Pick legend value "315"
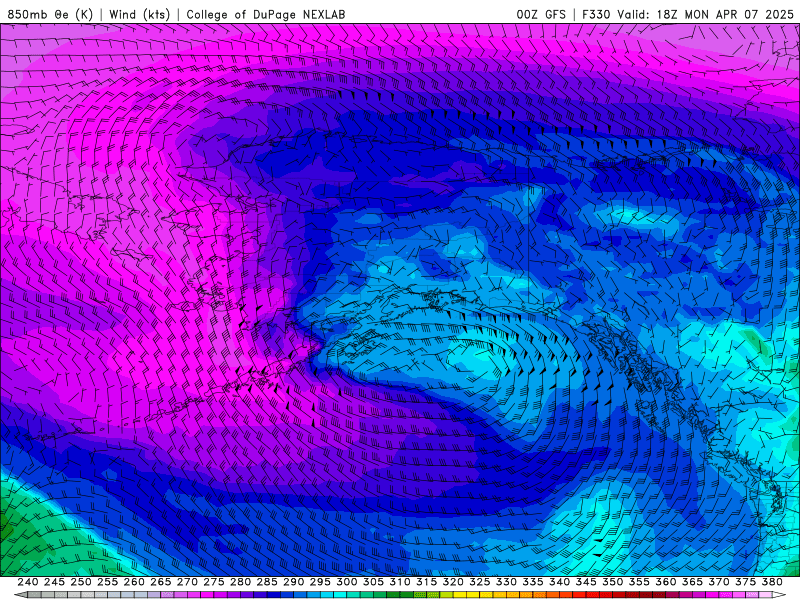This screenshot has width=800, height=600. [x=427, y=582]
